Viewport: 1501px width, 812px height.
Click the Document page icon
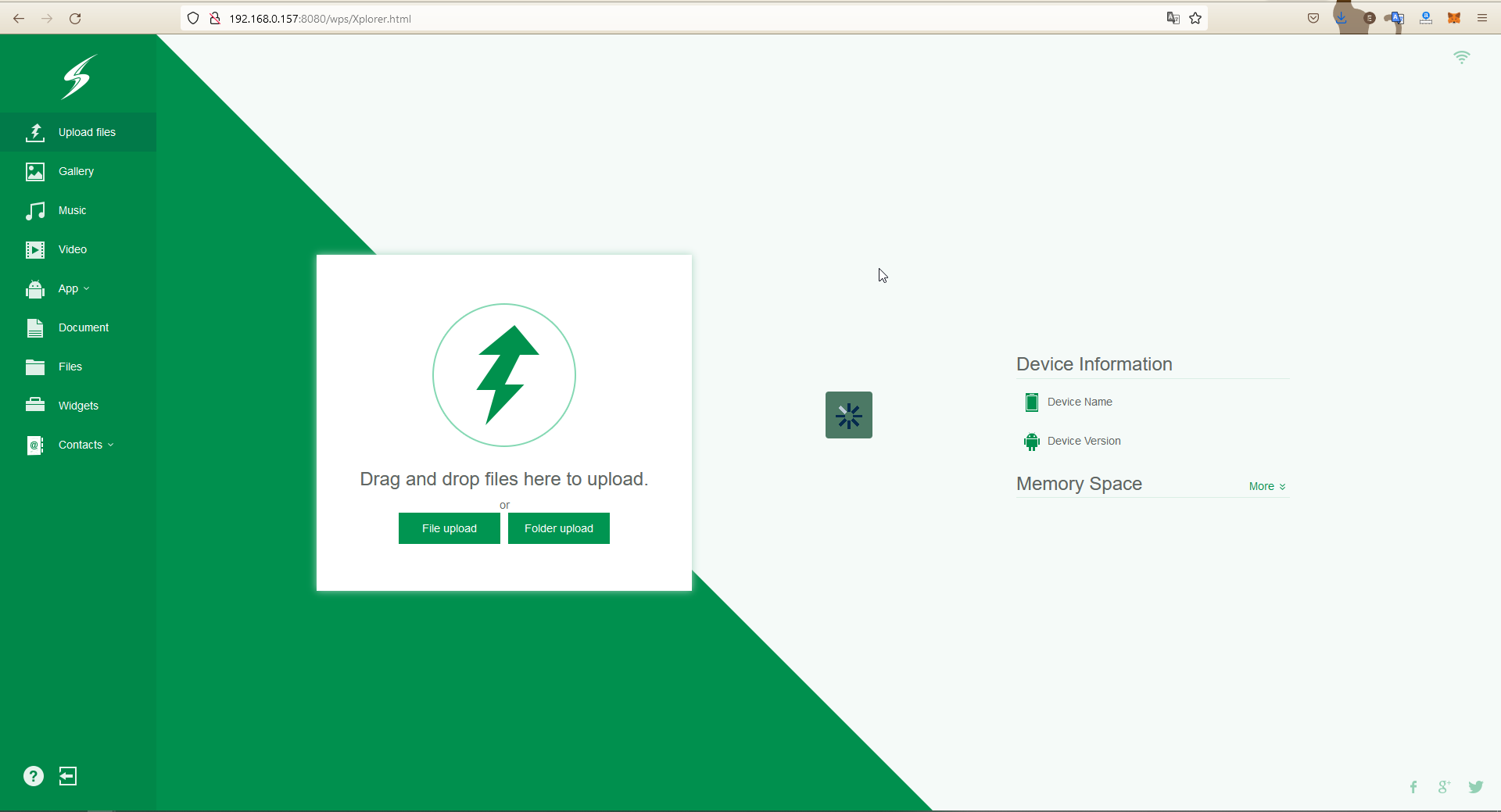click(35, 327)
